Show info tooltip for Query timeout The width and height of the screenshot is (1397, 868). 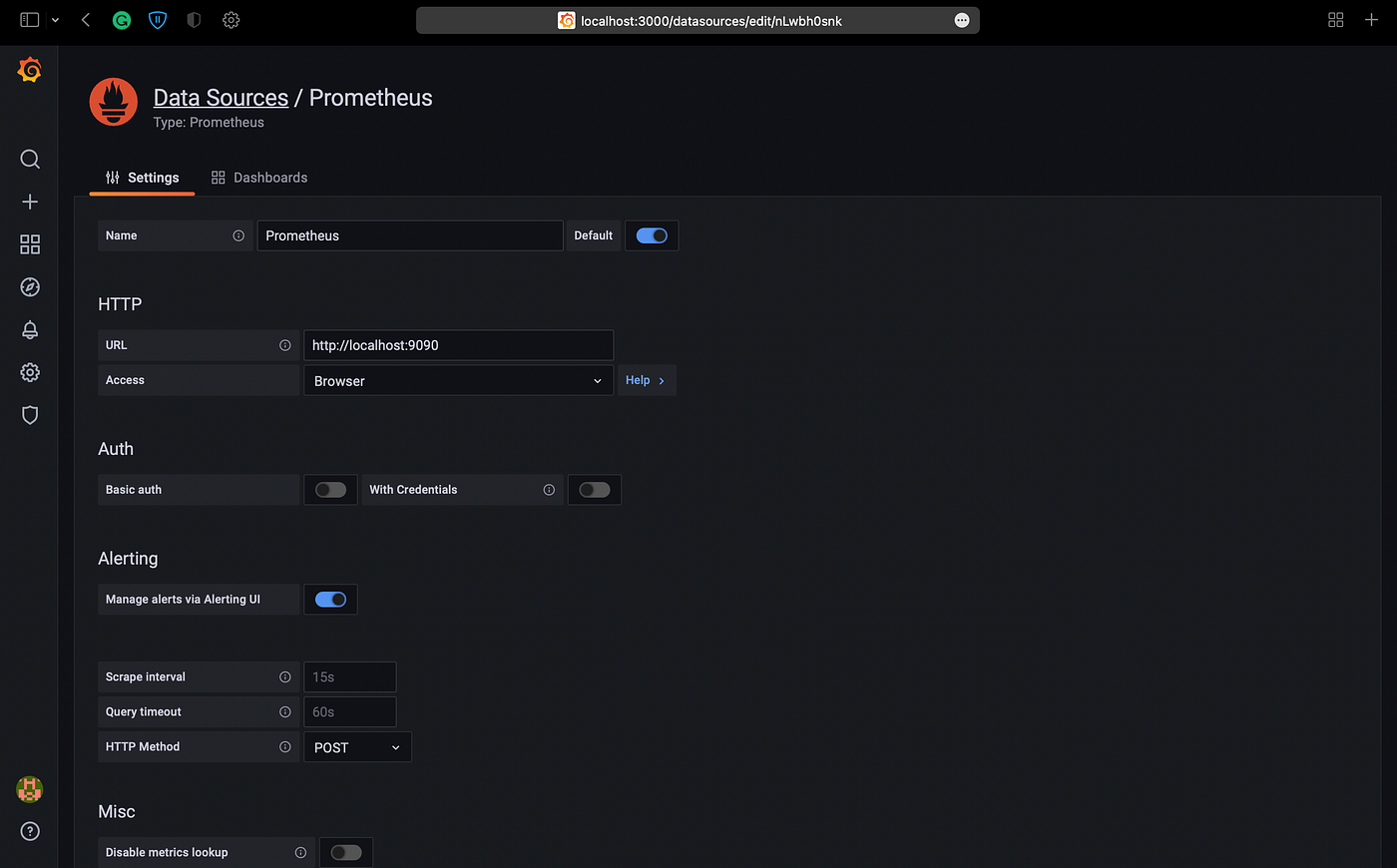click(285, 711)
